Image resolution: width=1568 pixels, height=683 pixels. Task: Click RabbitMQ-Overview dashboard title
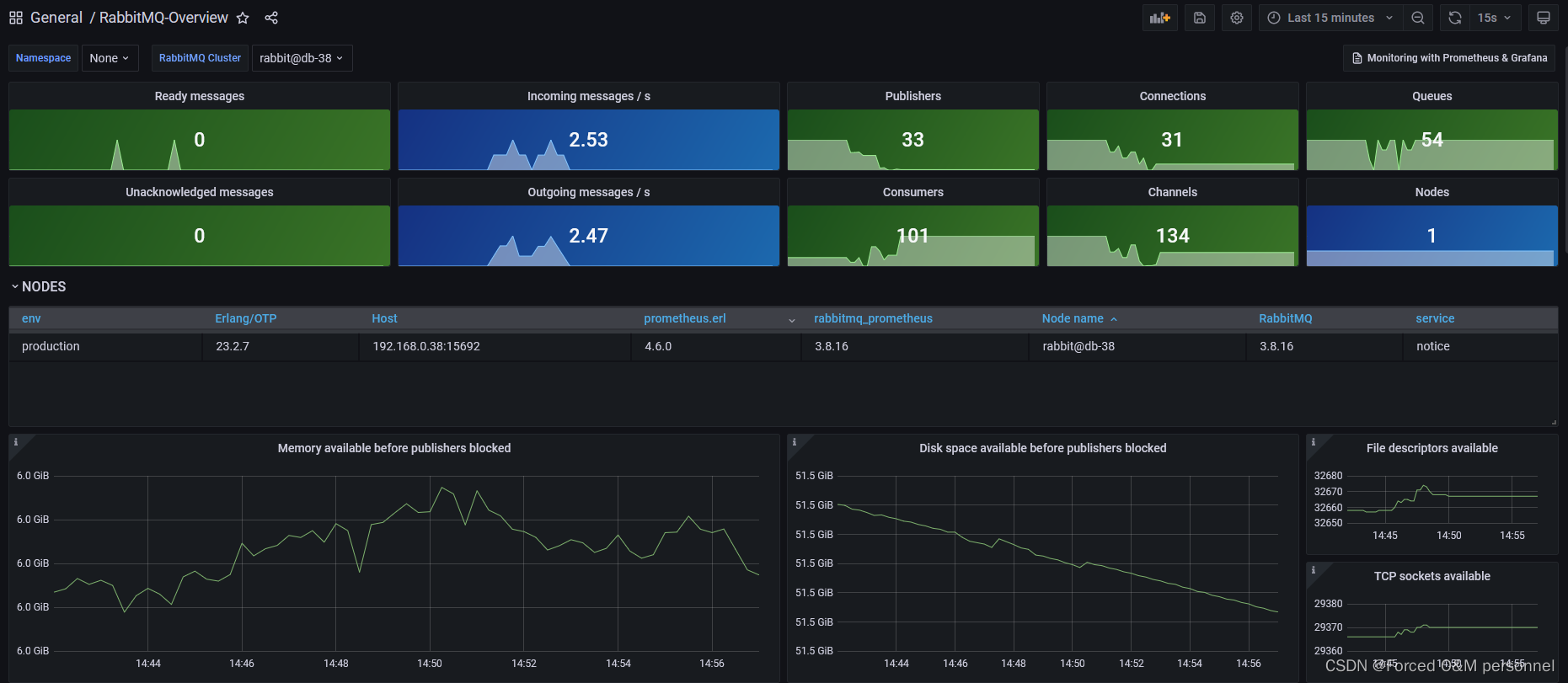163,18
